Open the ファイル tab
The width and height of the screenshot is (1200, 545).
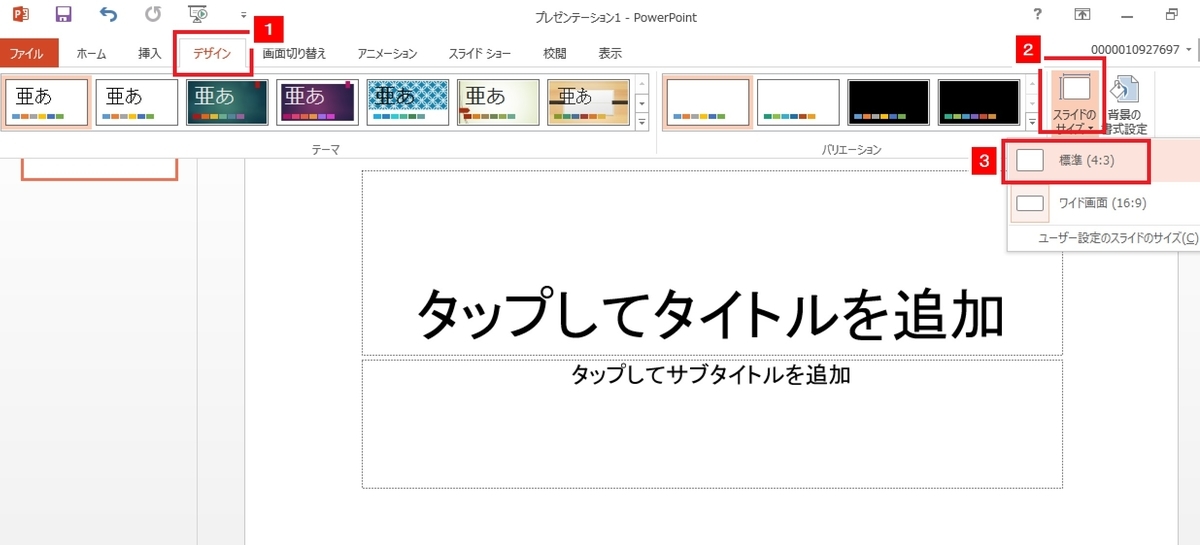pyautogui.click(x=29, y=54)
